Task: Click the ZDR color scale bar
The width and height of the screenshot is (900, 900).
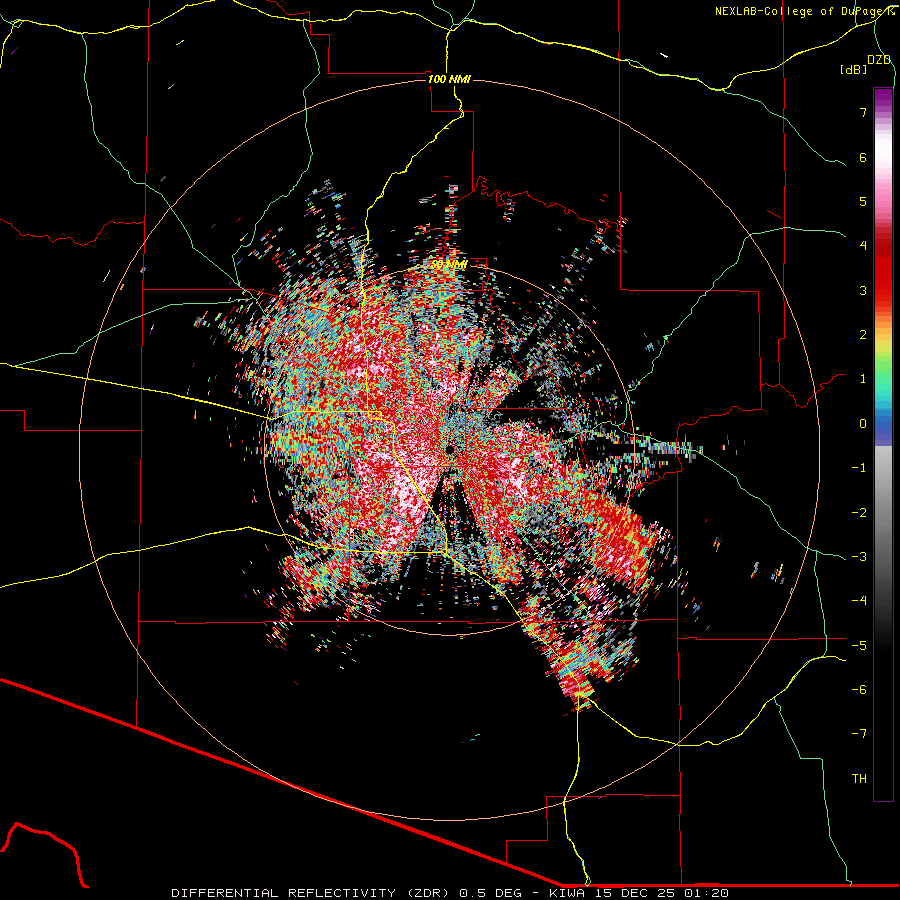Action: click(x=883, y=444)
